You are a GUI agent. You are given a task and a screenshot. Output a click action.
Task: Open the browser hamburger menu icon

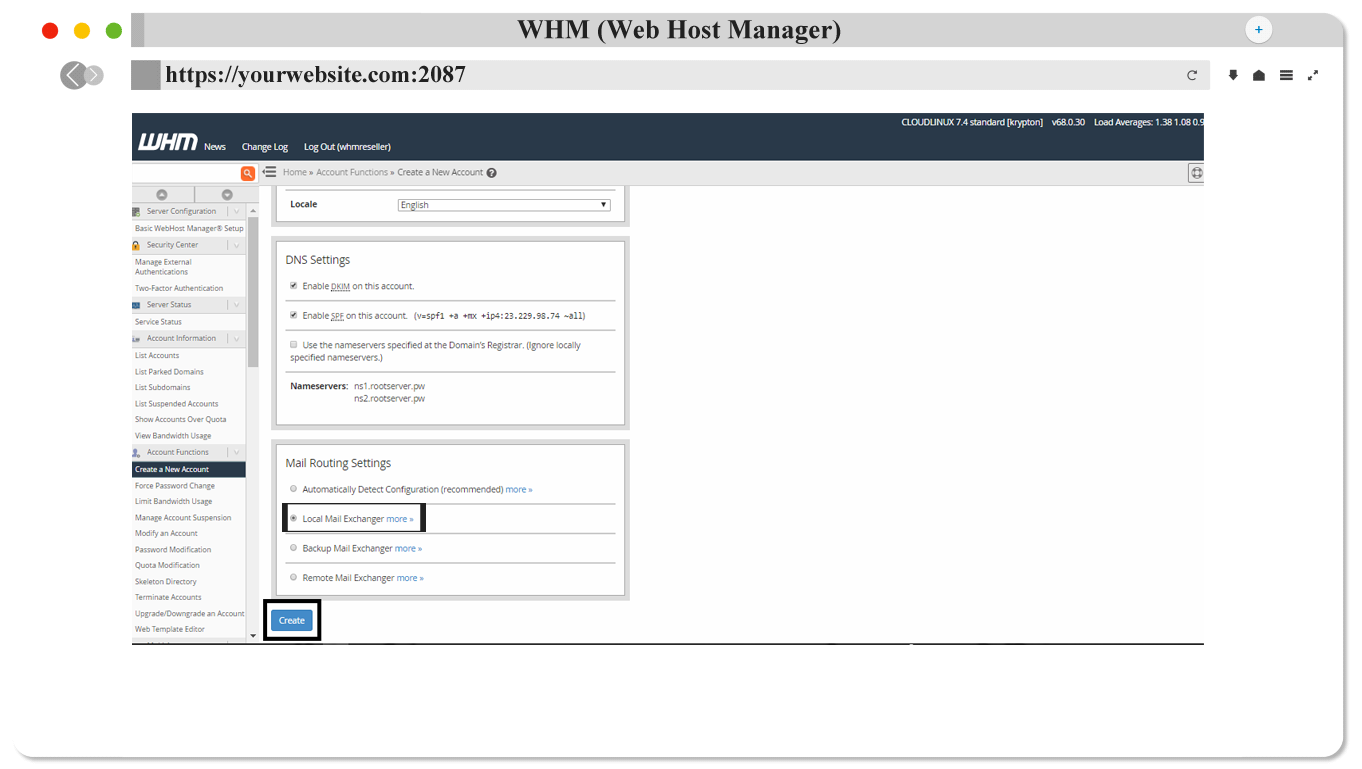(1286, 75)
